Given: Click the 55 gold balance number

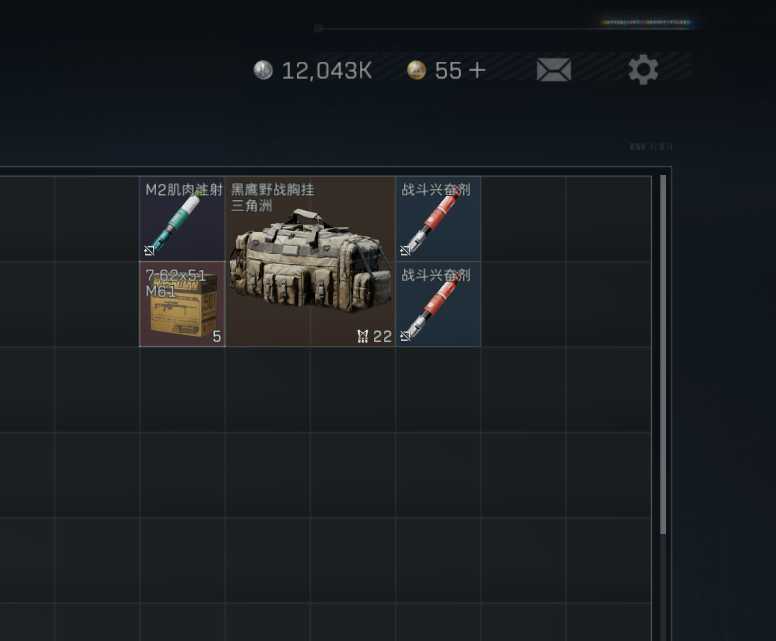Looking at the screenshot, I should (448, 71).
